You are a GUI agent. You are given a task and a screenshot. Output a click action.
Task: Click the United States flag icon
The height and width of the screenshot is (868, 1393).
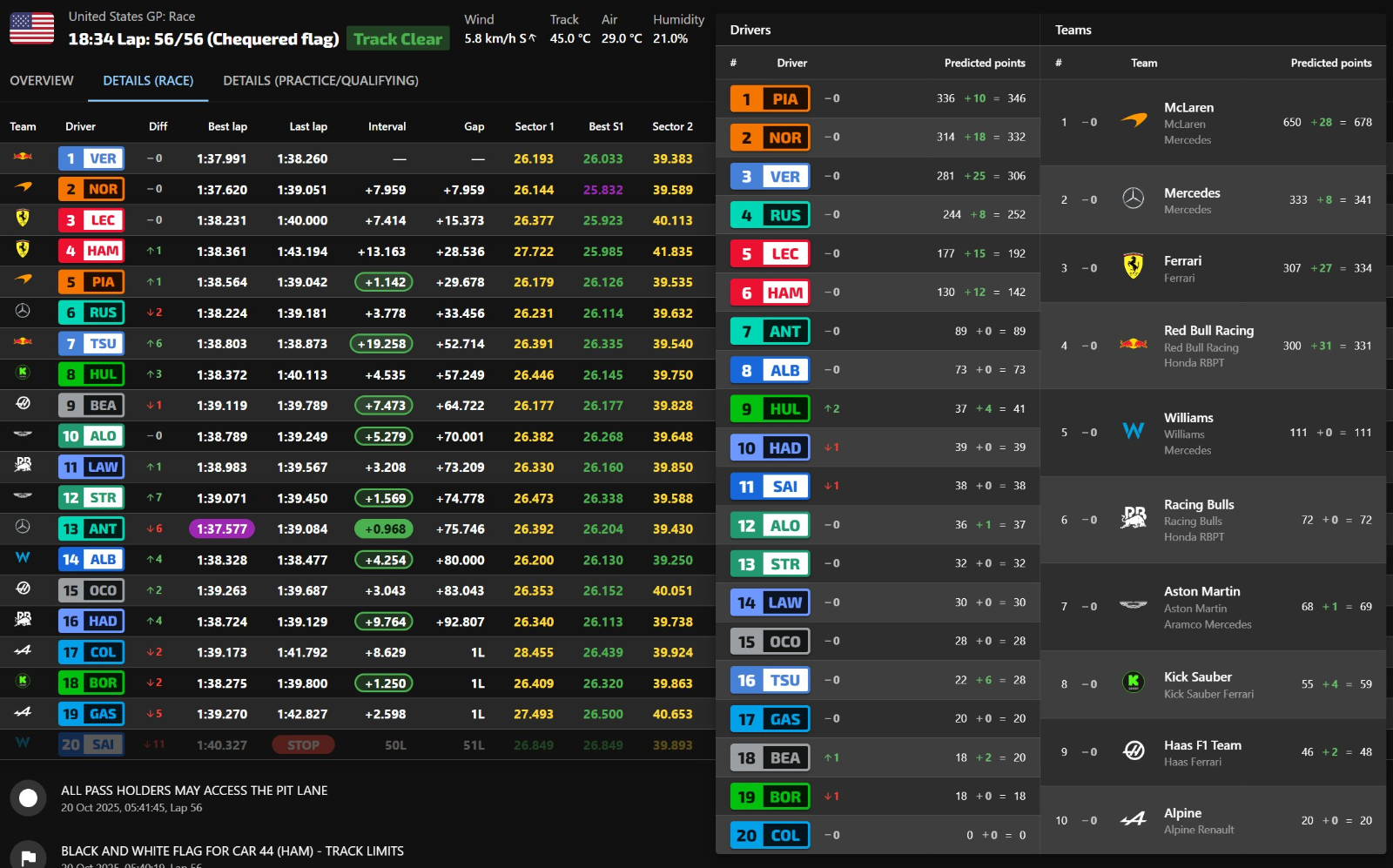tap(31, 29)
